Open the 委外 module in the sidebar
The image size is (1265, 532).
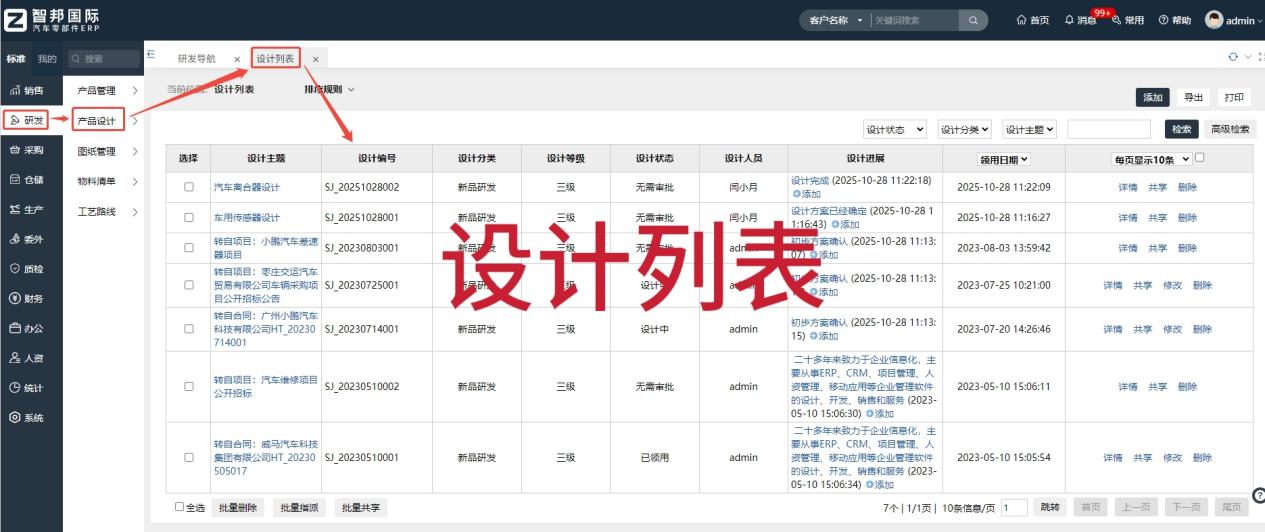coord(27,239)
